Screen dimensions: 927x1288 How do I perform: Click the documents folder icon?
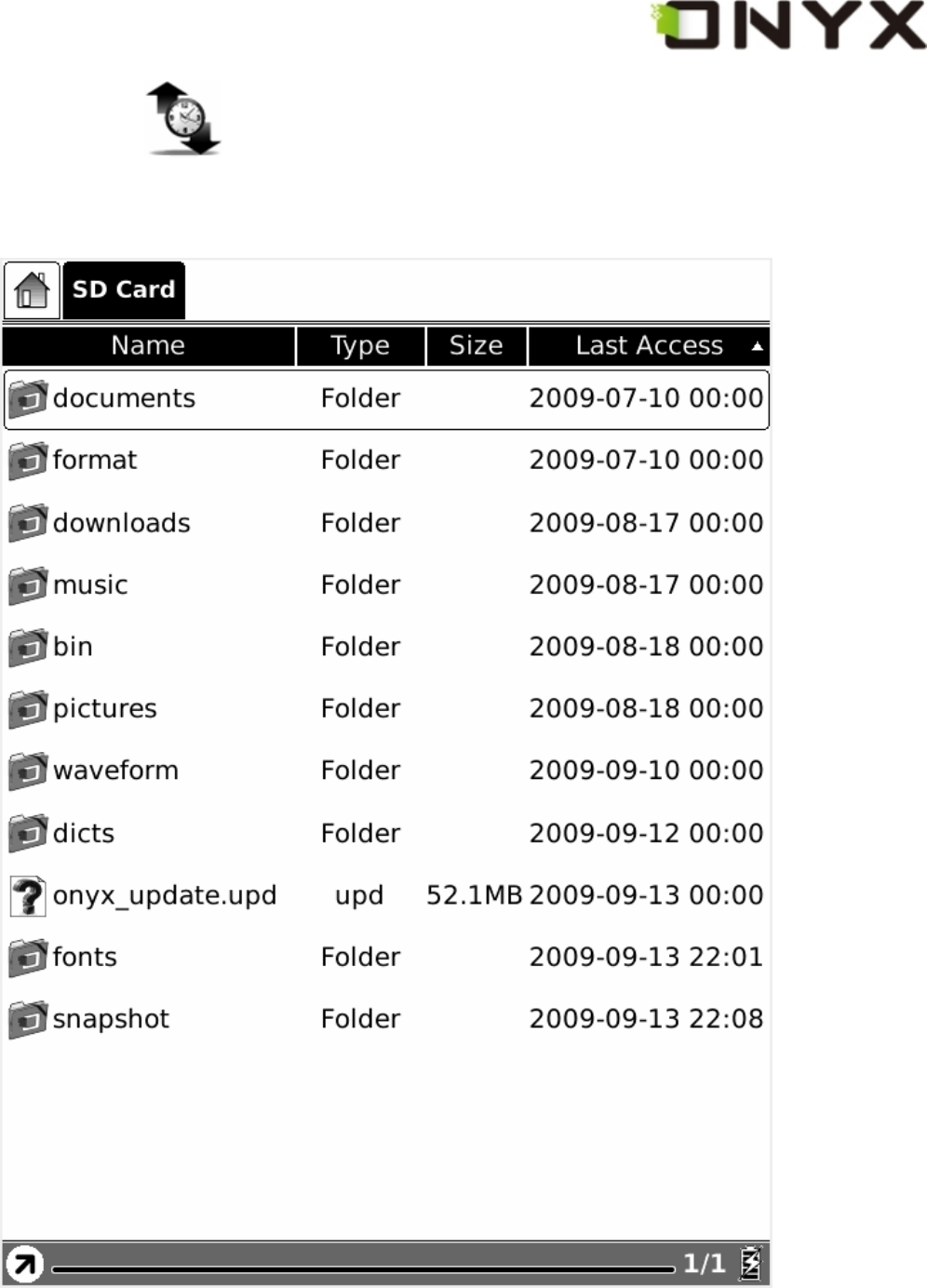click(x=28, y=399)
